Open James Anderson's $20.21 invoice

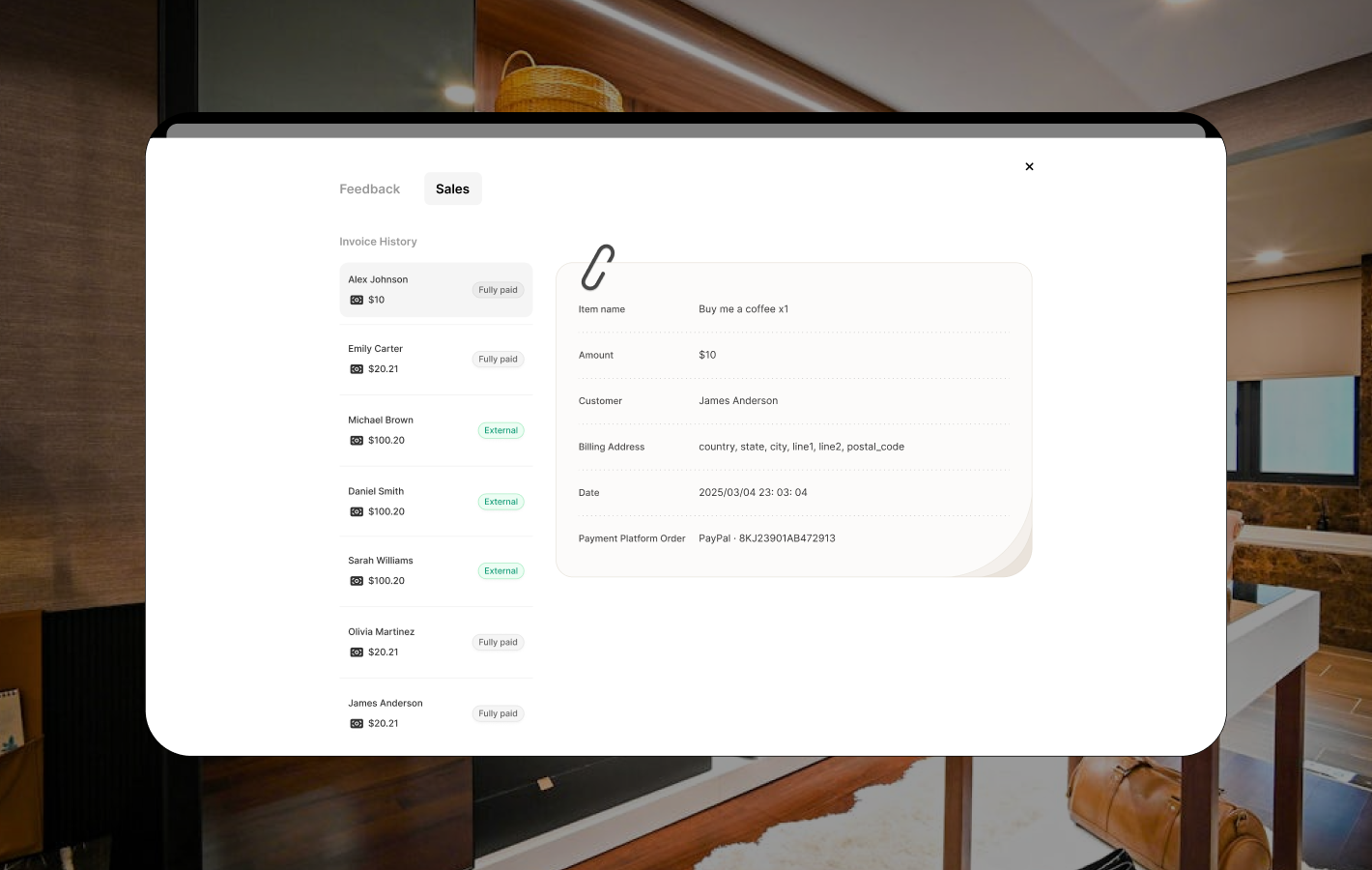tap(436, 712)
